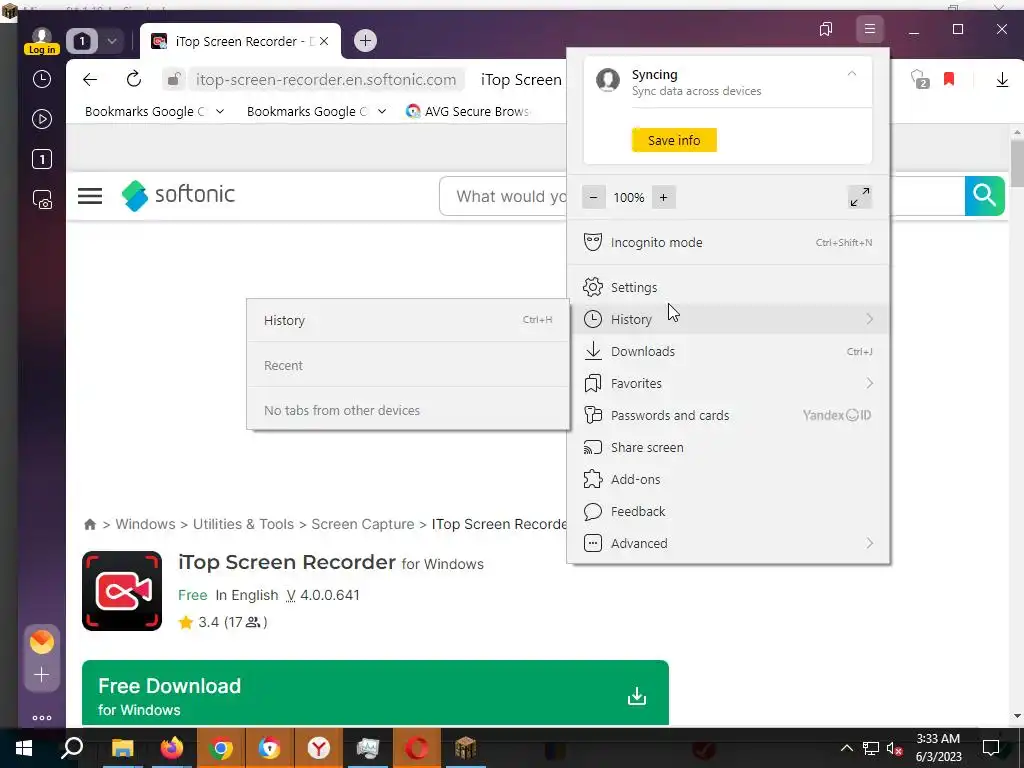Open the notification center icon
The height and width of the screenshot is (768, 1024).
pos(991,748)
